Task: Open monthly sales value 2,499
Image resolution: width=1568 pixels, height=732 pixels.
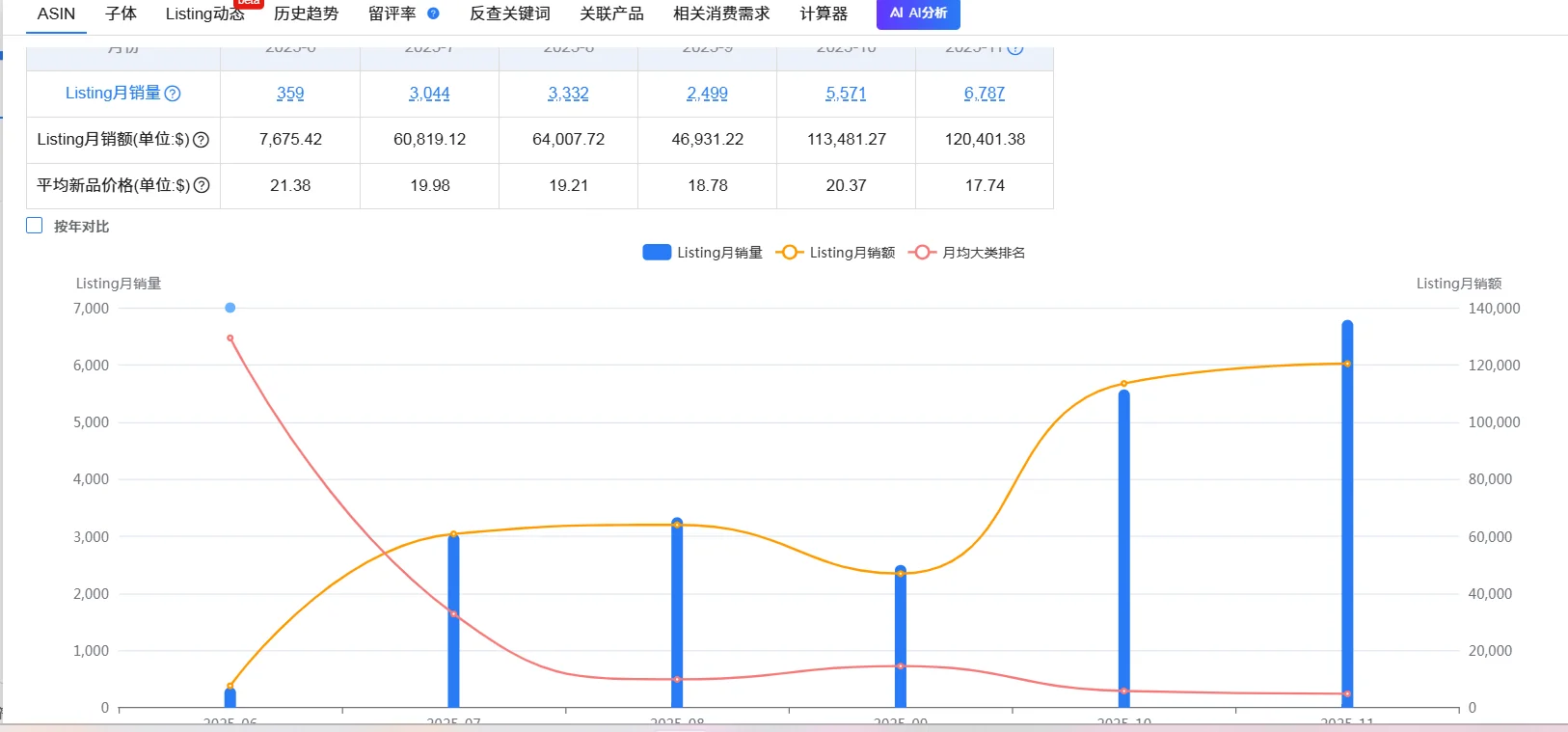Action: [707, 94]
